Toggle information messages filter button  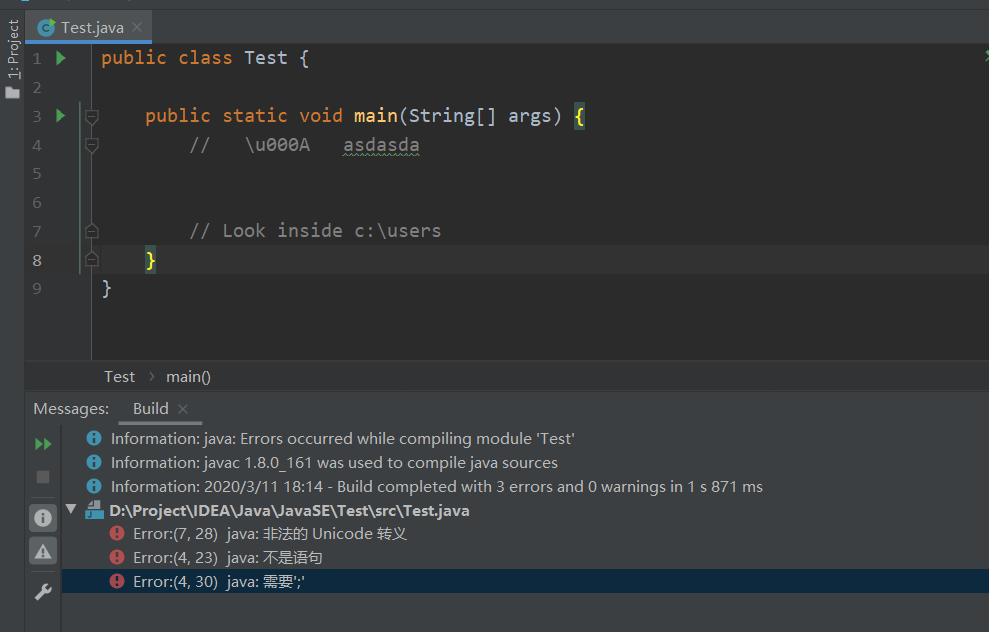coord(43,518)
